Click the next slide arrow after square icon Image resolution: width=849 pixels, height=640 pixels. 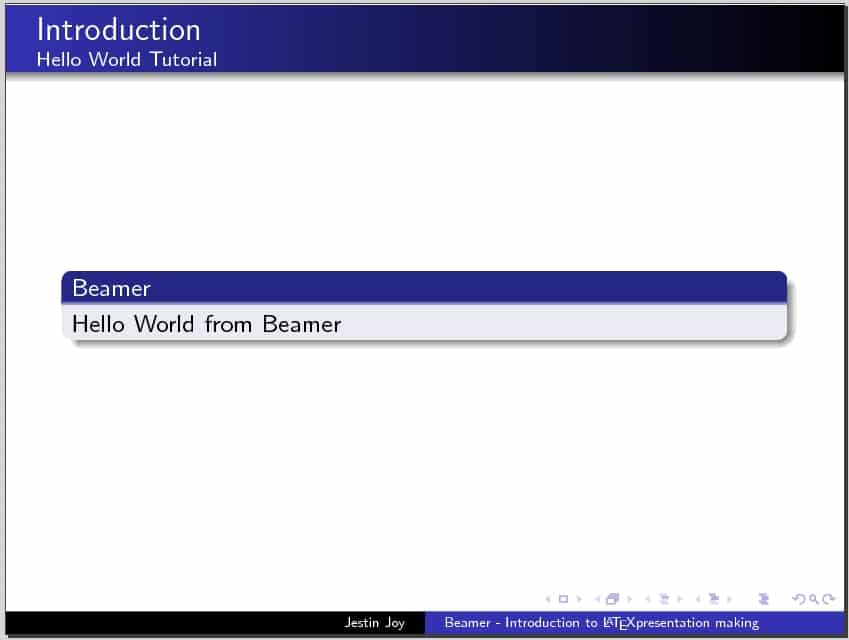(578, 599)
